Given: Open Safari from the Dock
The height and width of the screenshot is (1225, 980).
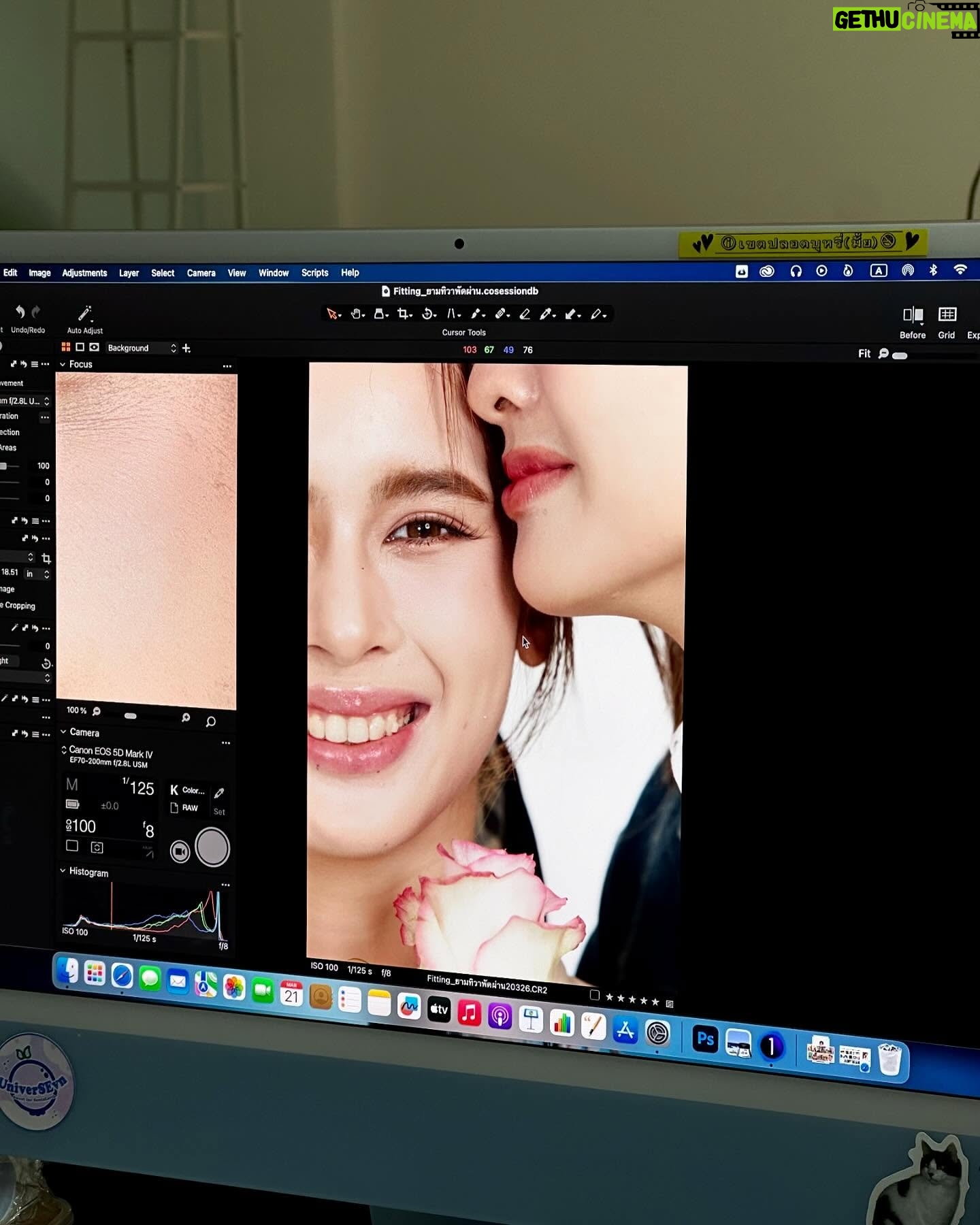Looking at the screenshot, I should (x=122, y=976).
